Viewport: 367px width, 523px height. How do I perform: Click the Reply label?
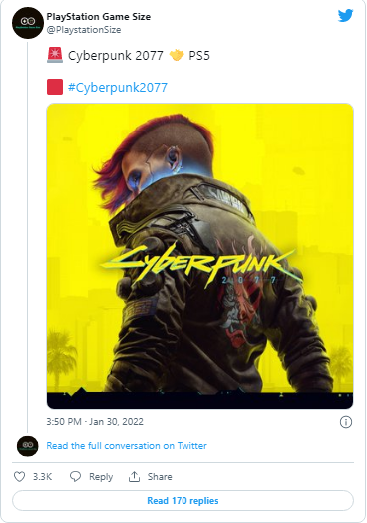tap(101, 477)
